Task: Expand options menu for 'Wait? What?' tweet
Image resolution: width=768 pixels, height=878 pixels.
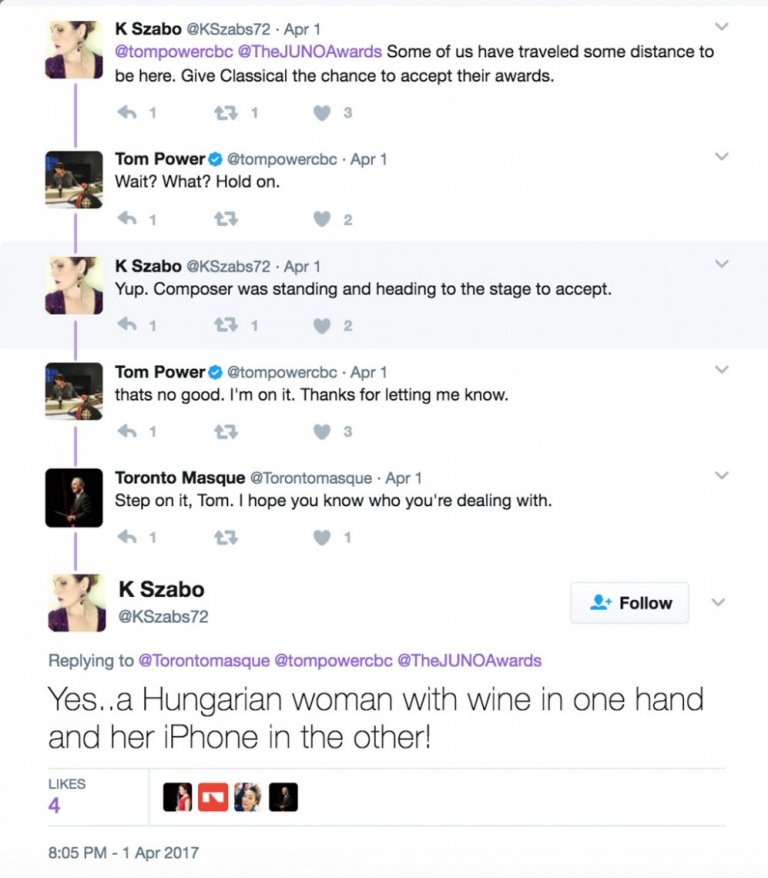Action: tap(722, 157)
